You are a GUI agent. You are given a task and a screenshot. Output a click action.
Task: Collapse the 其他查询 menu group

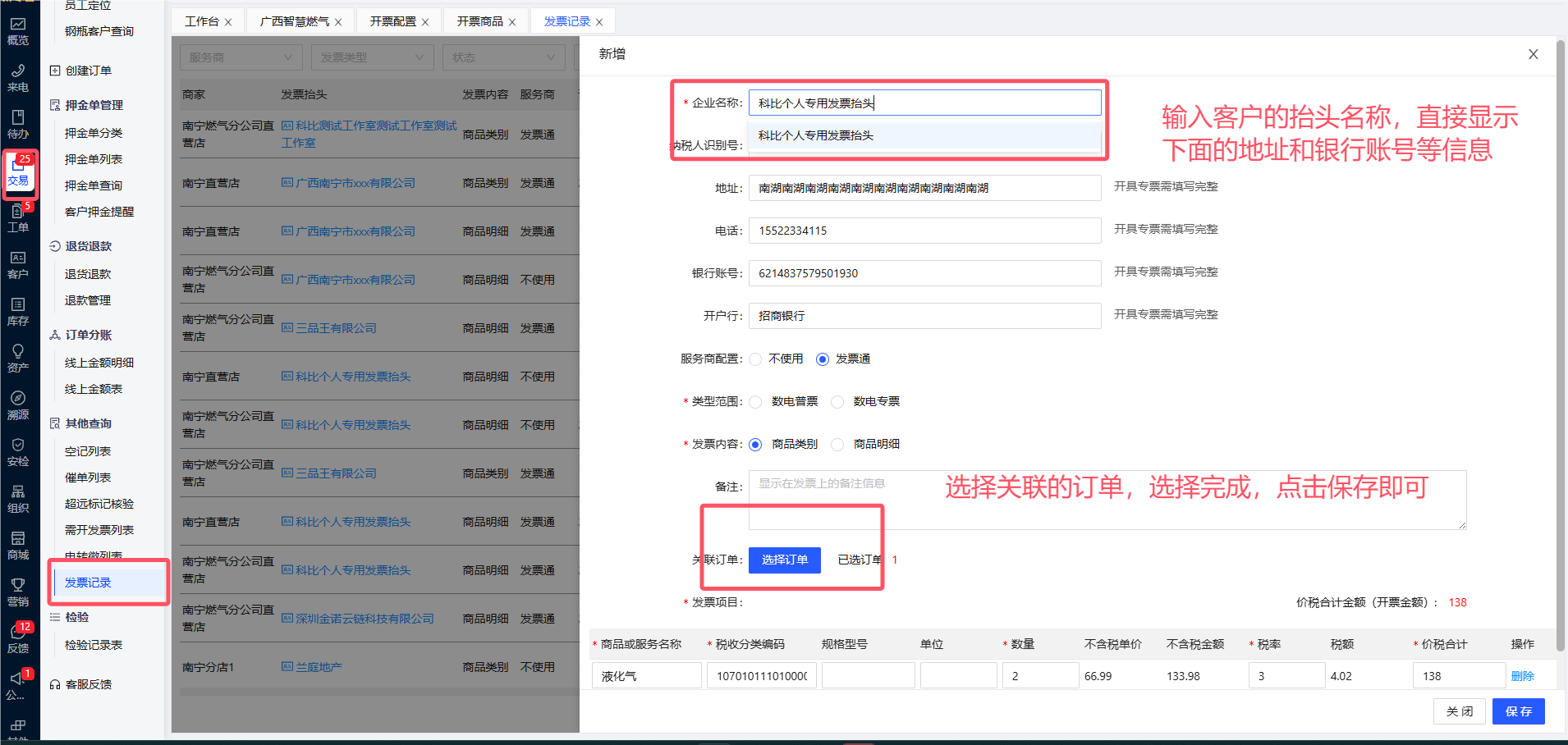tap(88, 423)
